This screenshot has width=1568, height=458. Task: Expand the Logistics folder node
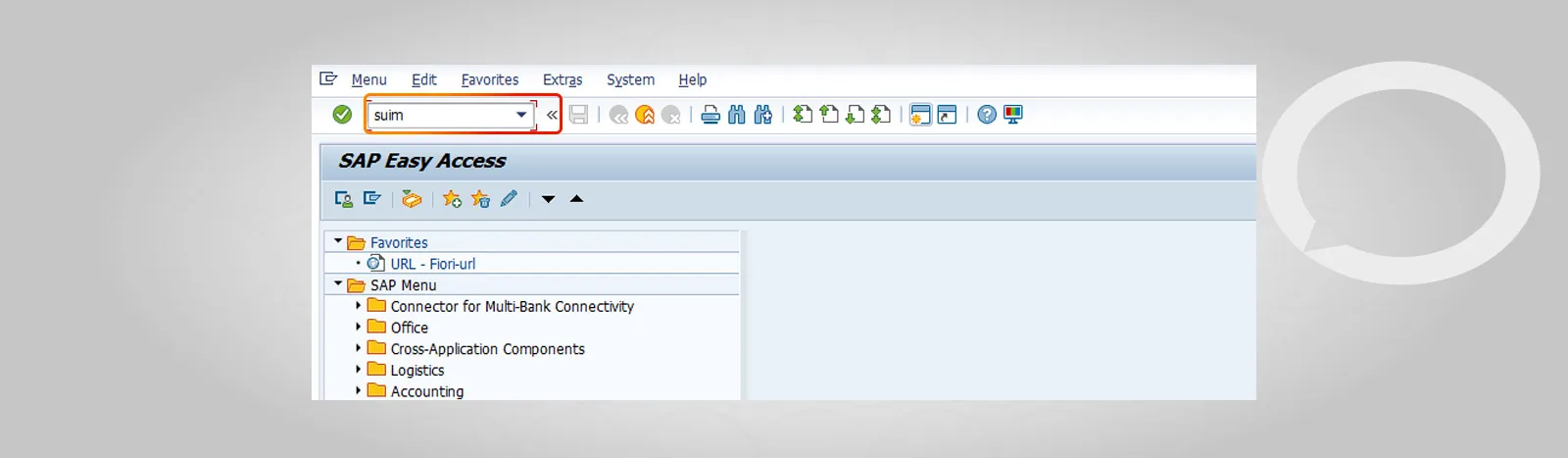[358, 370]
